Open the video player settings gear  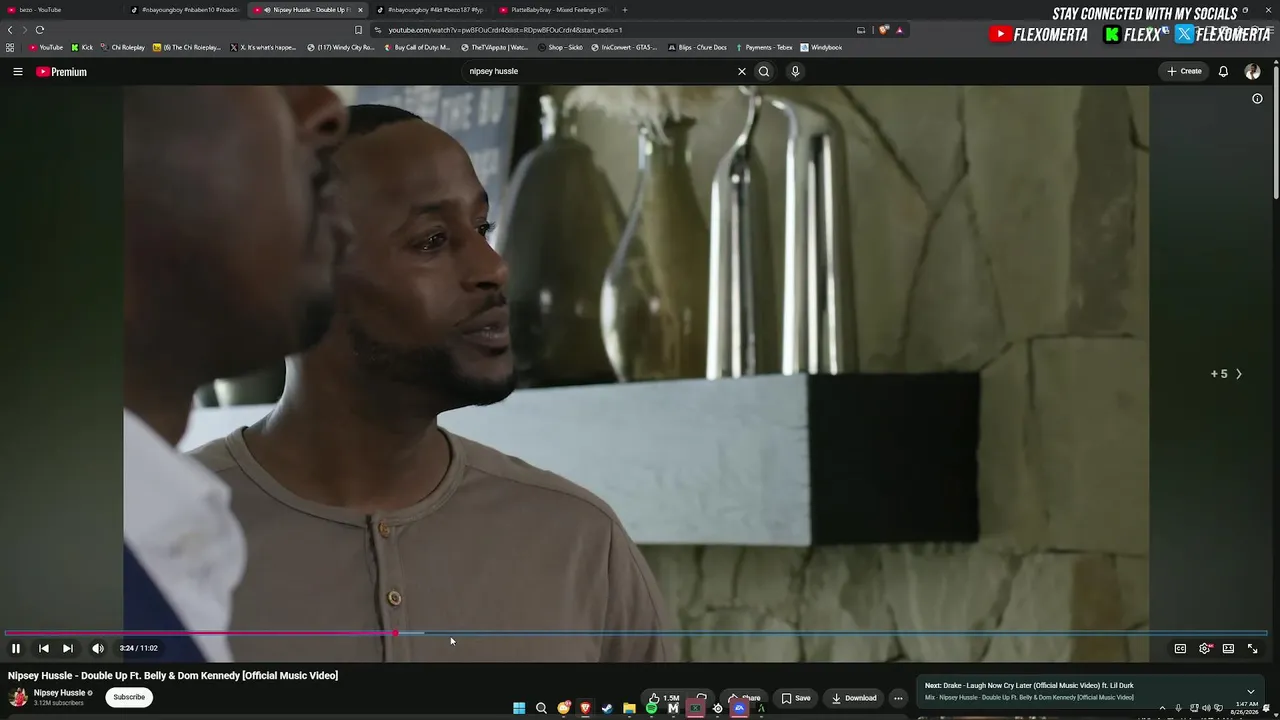coord(1205,648)
